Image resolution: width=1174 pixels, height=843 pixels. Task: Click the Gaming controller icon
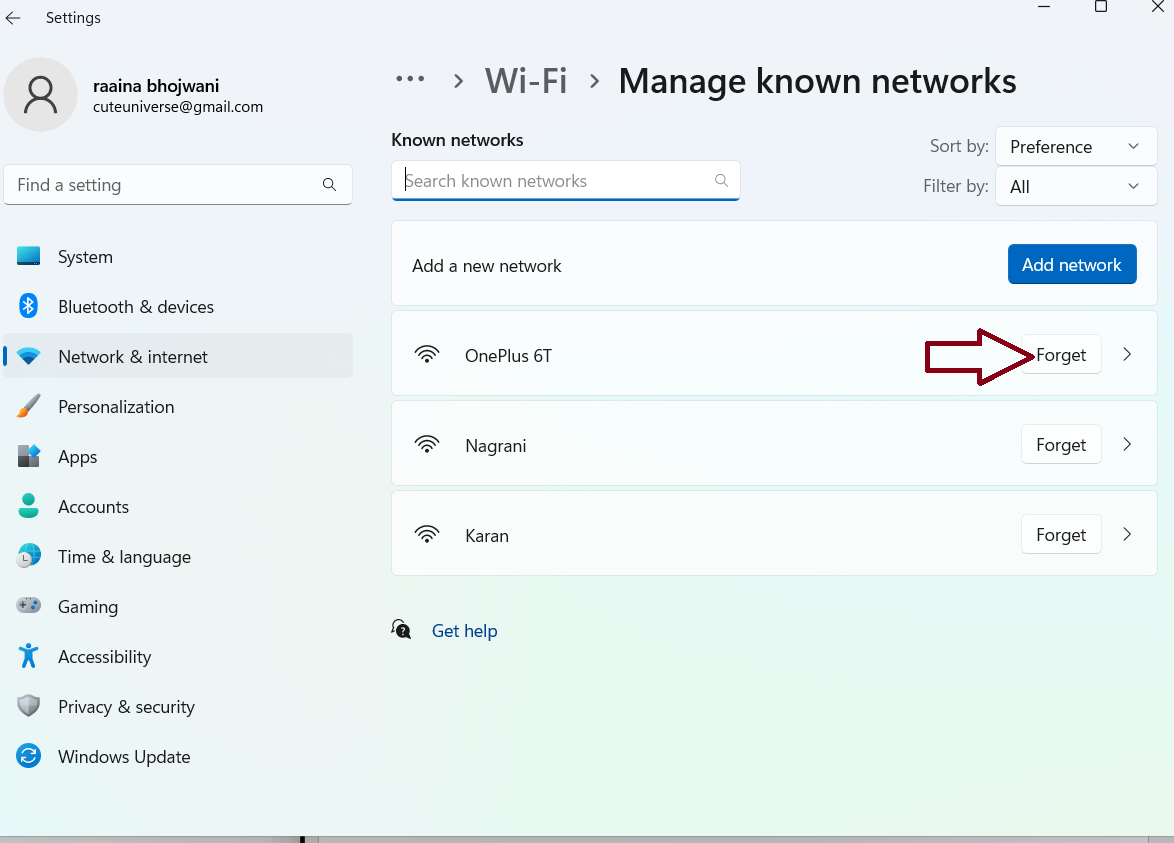coord(28,606)
